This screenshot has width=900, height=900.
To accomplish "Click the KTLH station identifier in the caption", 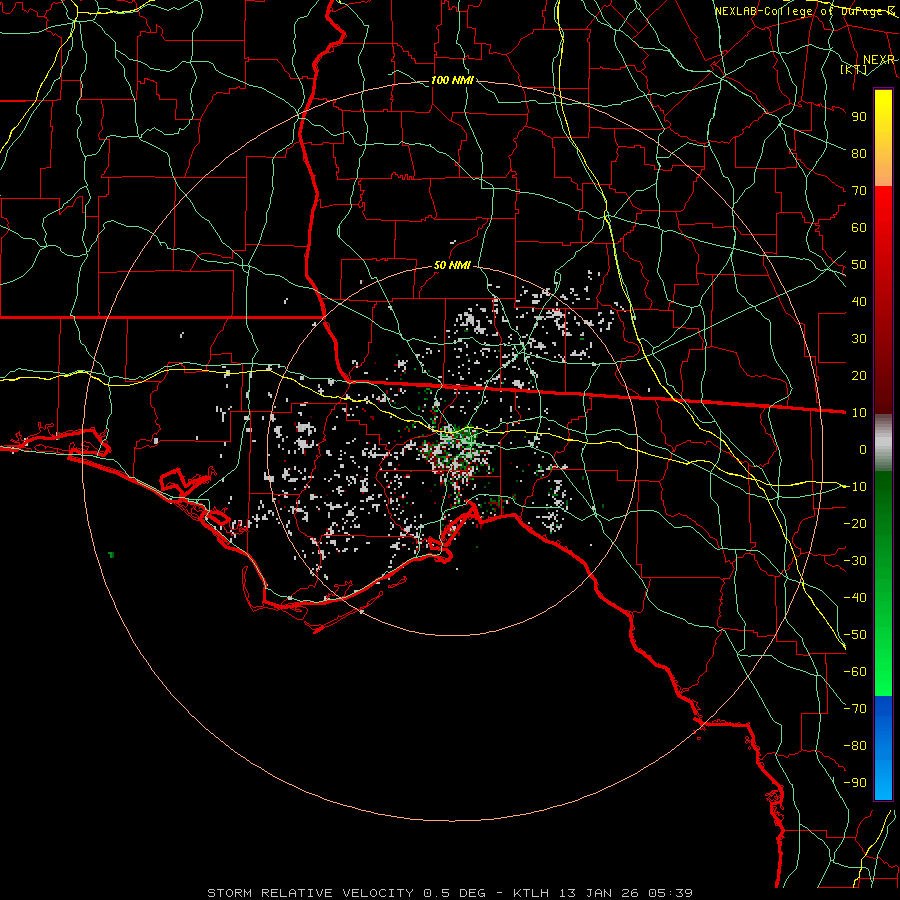I will click(x=531, y=893).
